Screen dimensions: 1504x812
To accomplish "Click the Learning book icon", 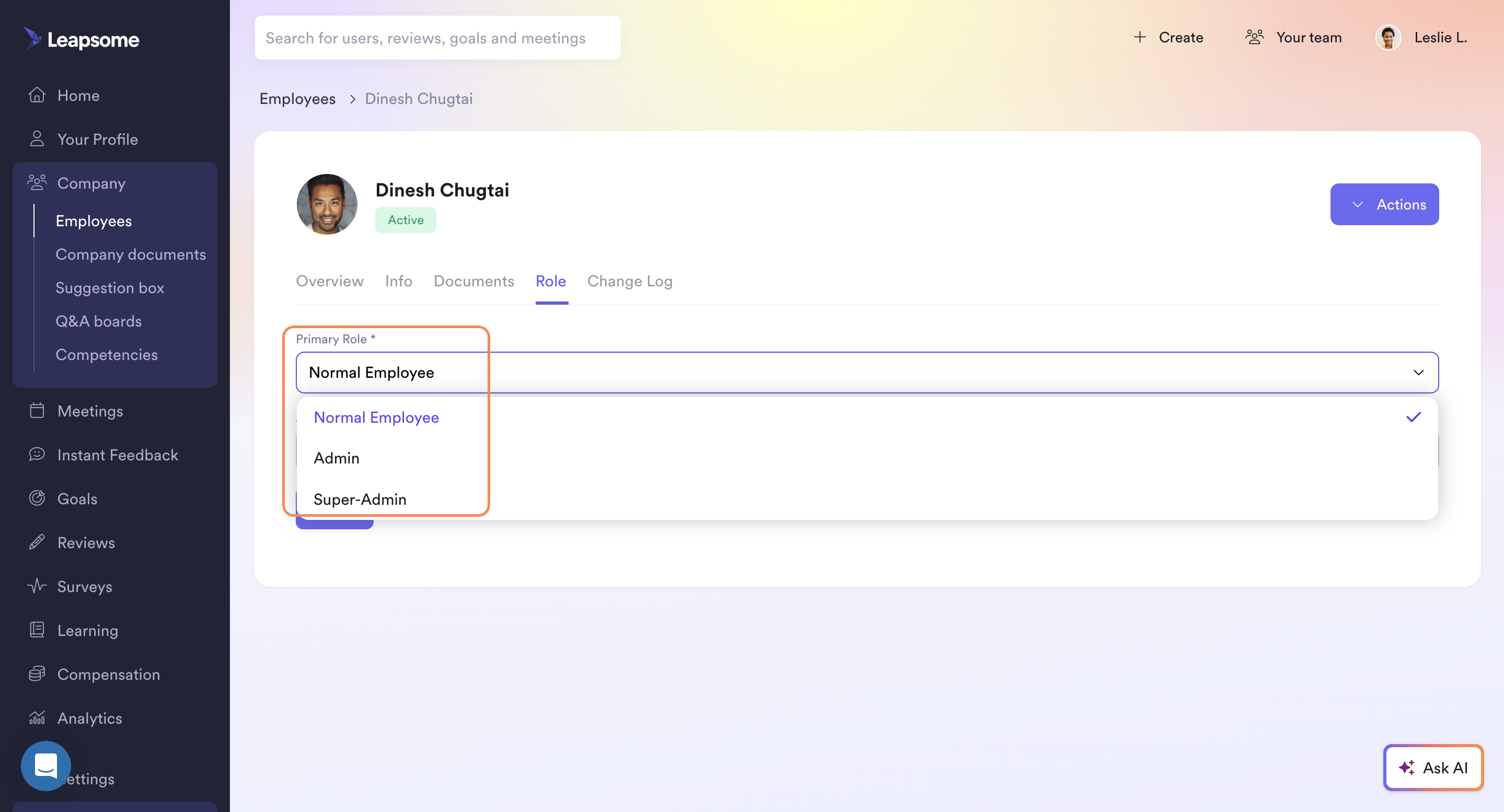I will [x=38, y=629].
